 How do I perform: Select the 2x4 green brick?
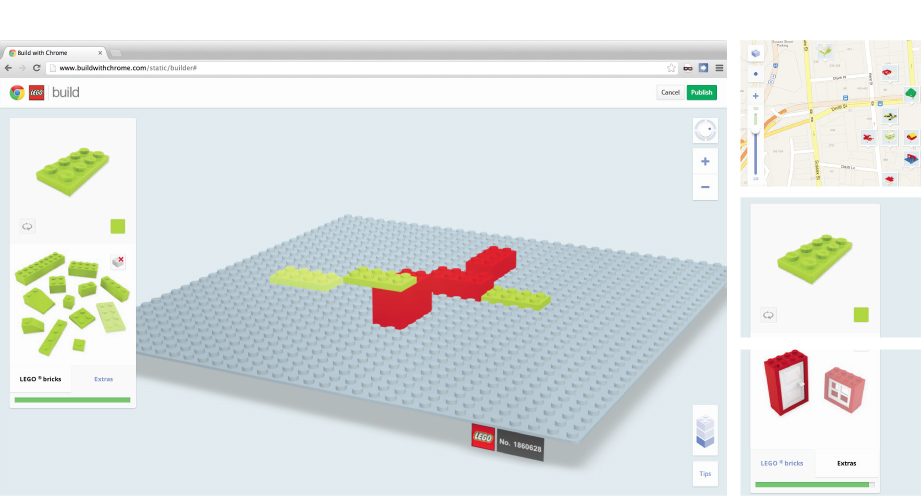coord(83,269)
